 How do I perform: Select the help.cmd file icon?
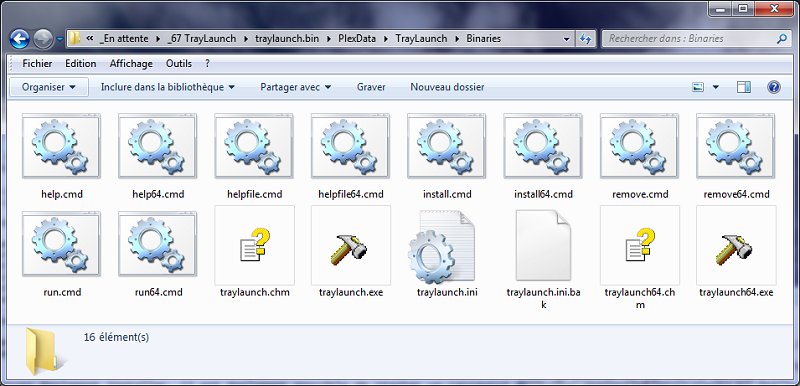point(61,146)
